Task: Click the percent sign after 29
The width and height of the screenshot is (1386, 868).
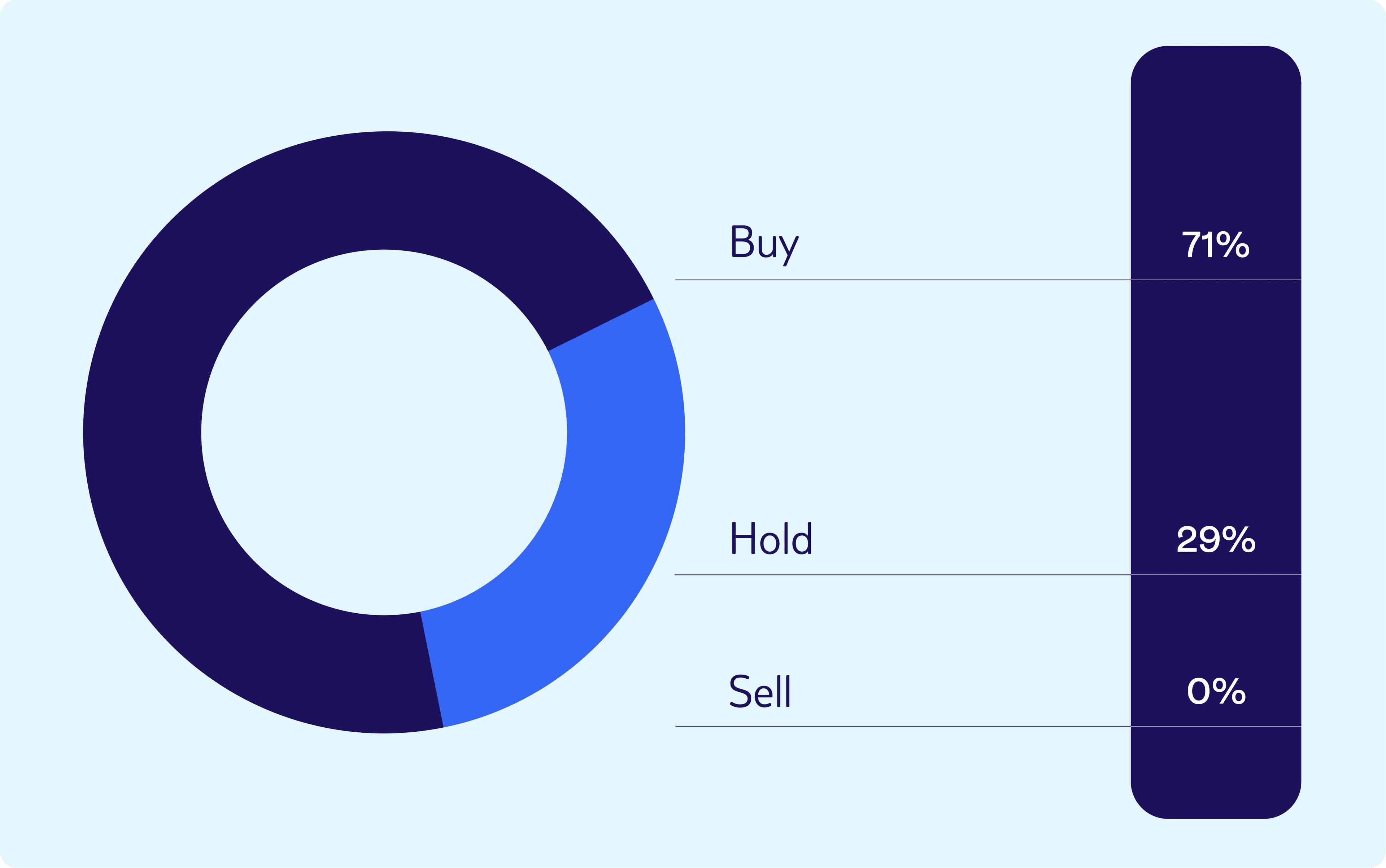Action: pos(1242,540)
